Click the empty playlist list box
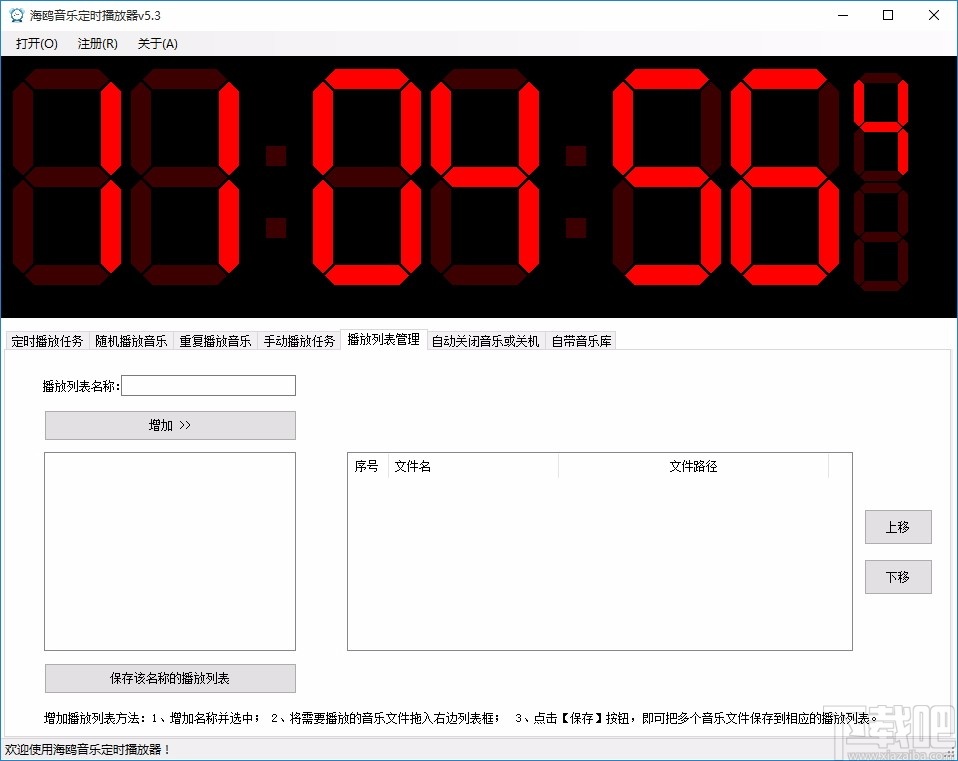 coord(169,550)
